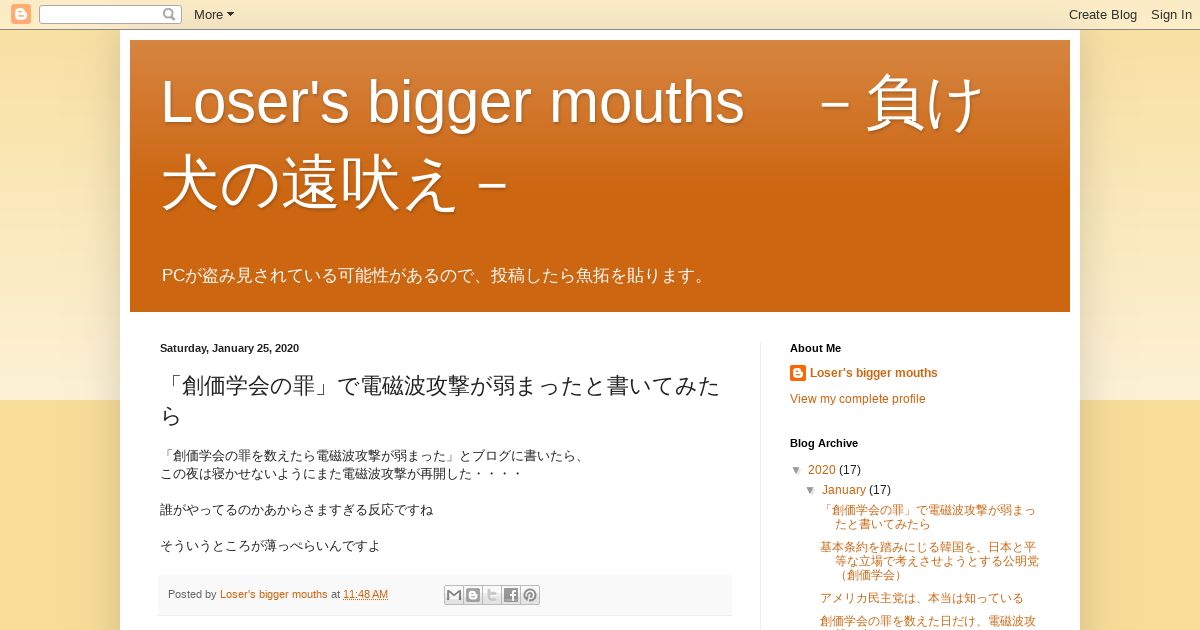Click the Blogger profile icon under About Me
1200x630 pixels.
click(x=798, y=373)
